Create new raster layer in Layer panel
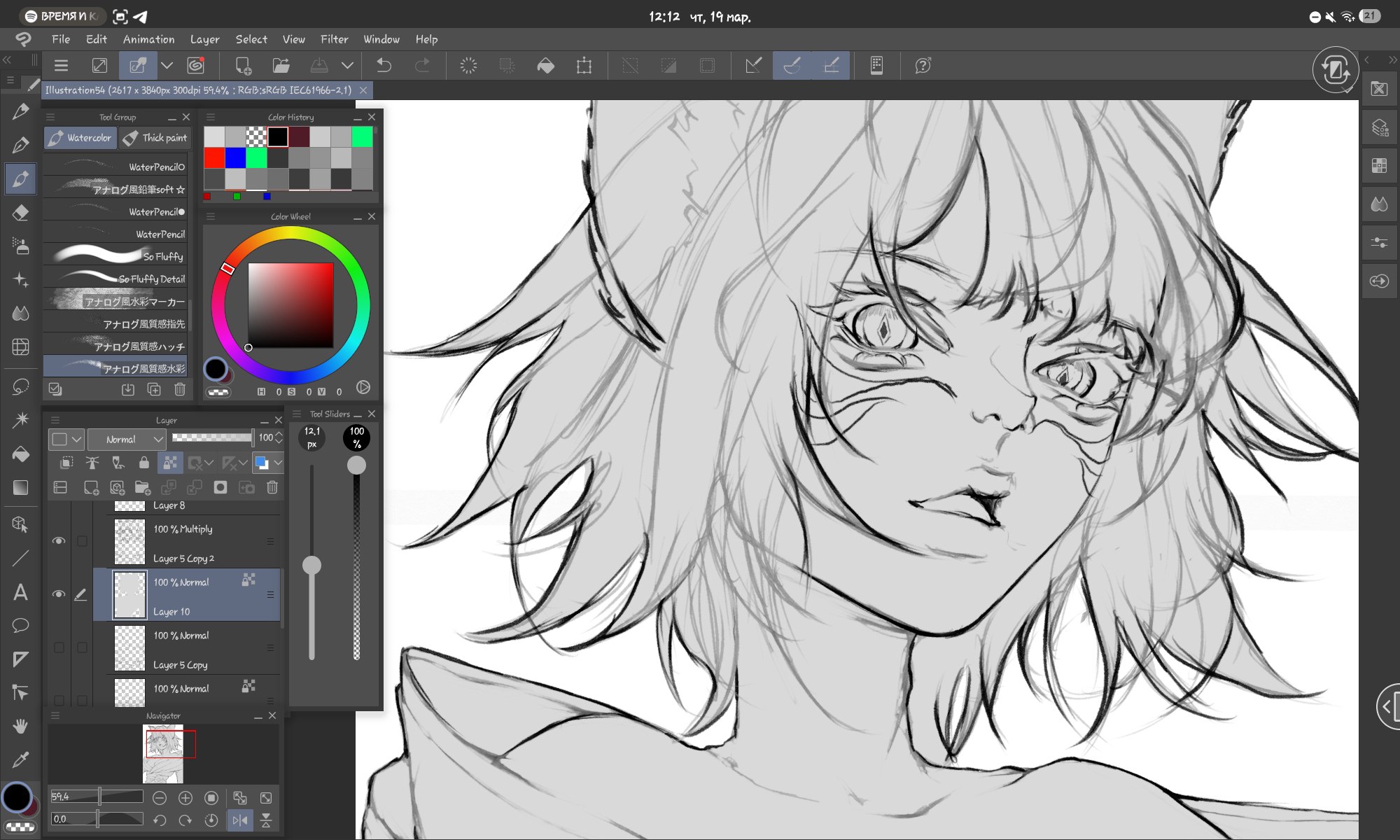The width and height of the screenshot is (1400, 840). 91,487
